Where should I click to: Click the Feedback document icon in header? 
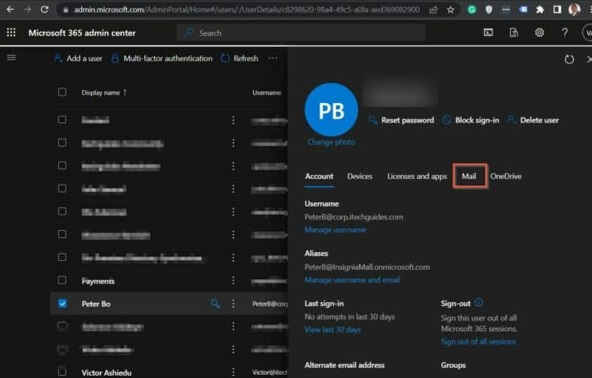tap(514, 33)
